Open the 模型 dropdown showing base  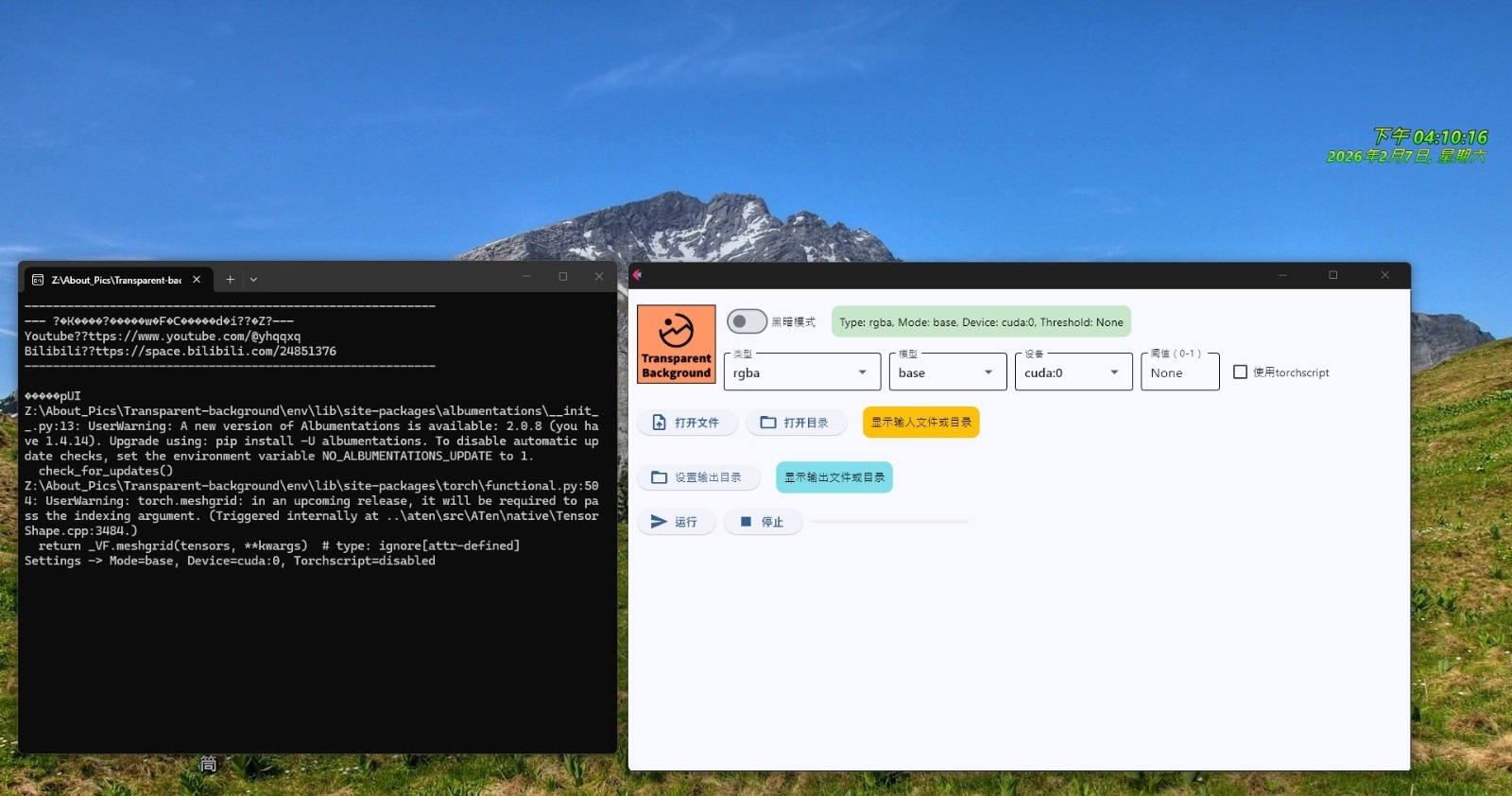948,372
